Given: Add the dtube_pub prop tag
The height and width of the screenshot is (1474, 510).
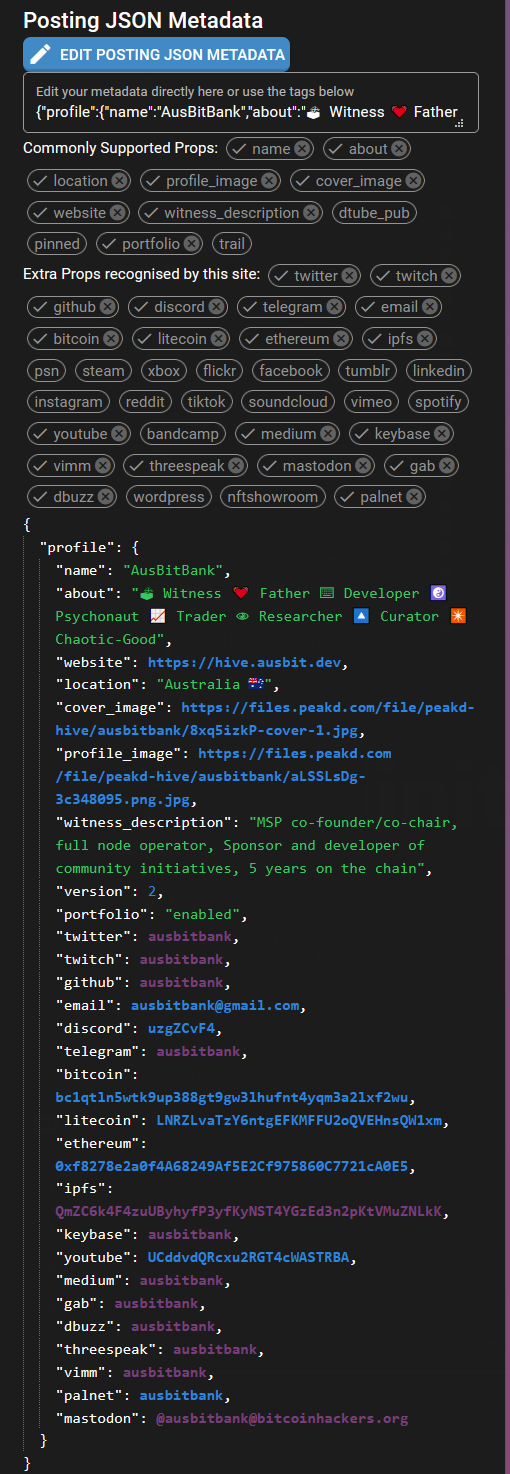Looking at the screenshot, I should tap(374, 213).
